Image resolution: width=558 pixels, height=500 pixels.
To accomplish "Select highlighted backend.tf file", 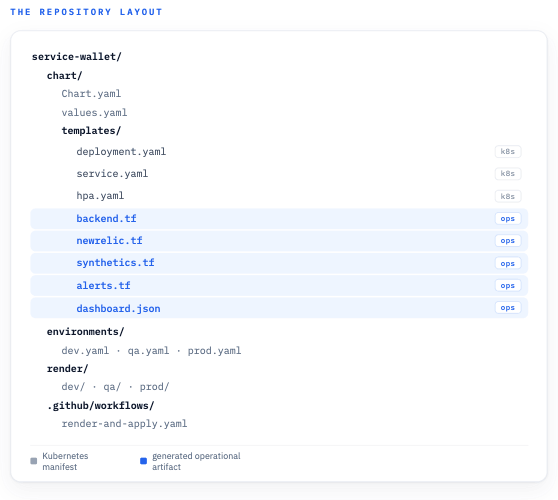I will pyautogui.click(x=279, y=219).
